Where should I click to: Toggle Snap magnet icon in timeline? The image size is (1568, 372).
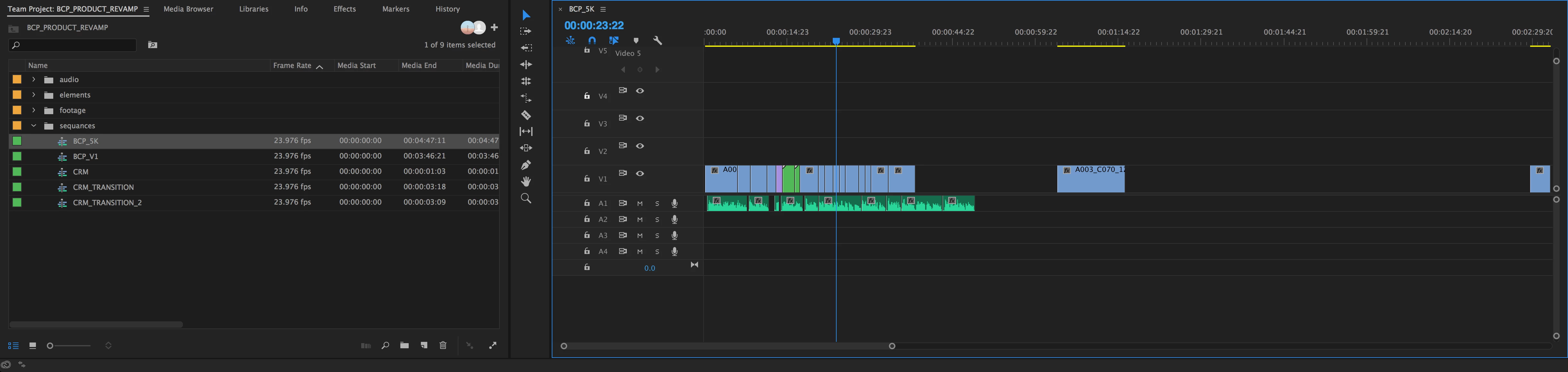[x=592, y=41]
